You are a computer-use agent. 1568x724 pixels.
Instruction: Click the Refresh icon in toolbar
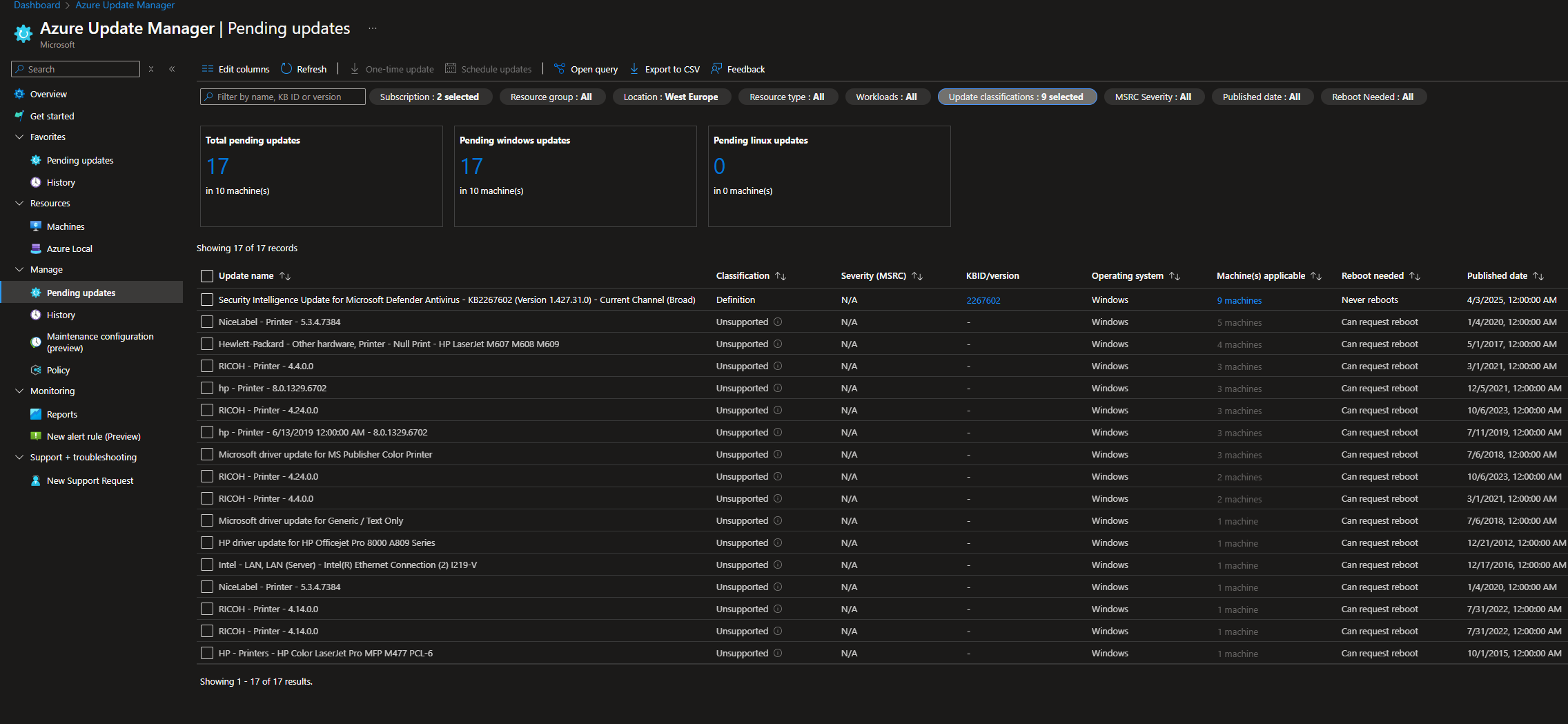tap(286, 68)
